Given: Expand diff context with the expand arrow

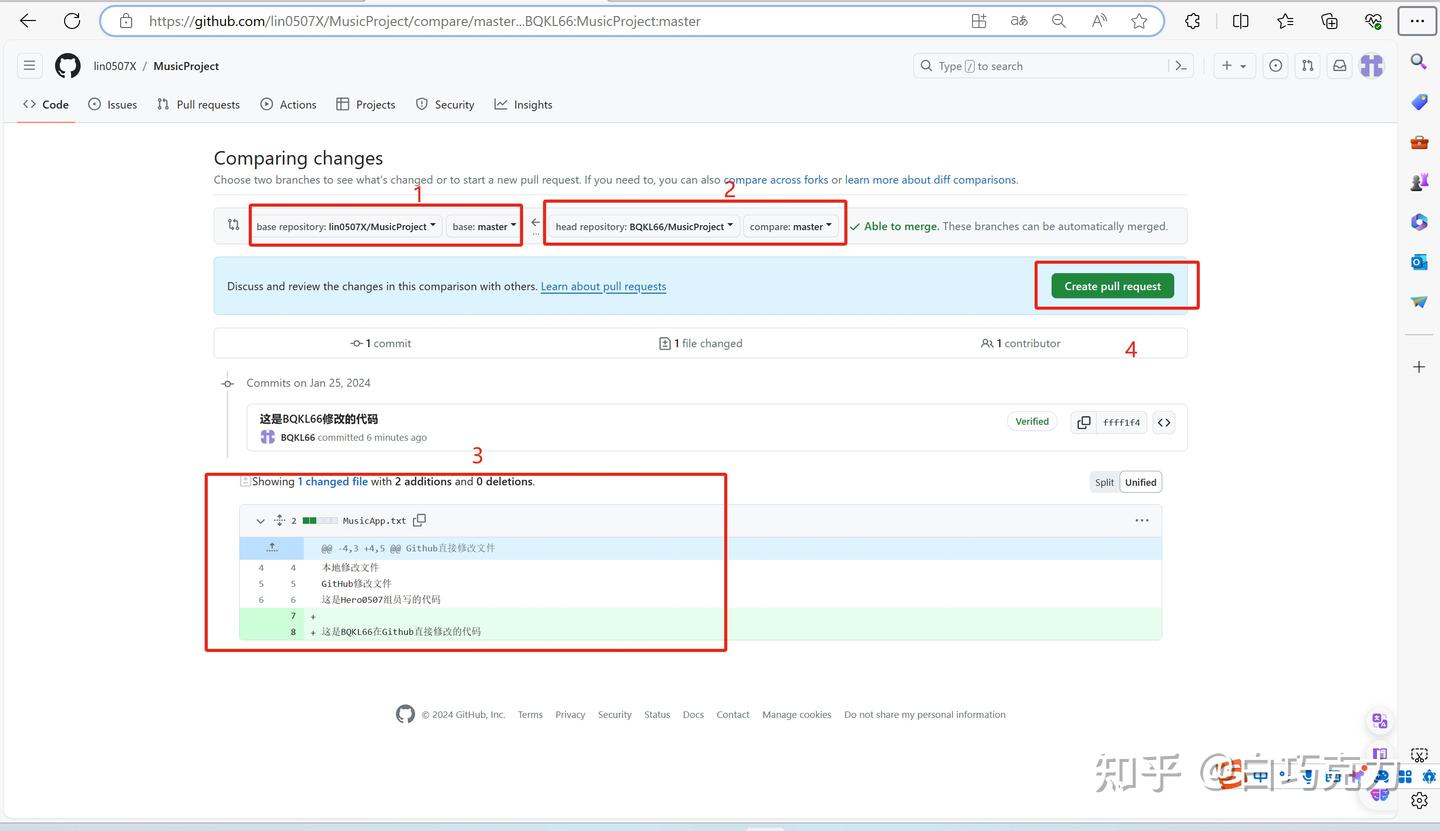Looking at the screenshot, I should pyautogui.click(x=272, y=547).
